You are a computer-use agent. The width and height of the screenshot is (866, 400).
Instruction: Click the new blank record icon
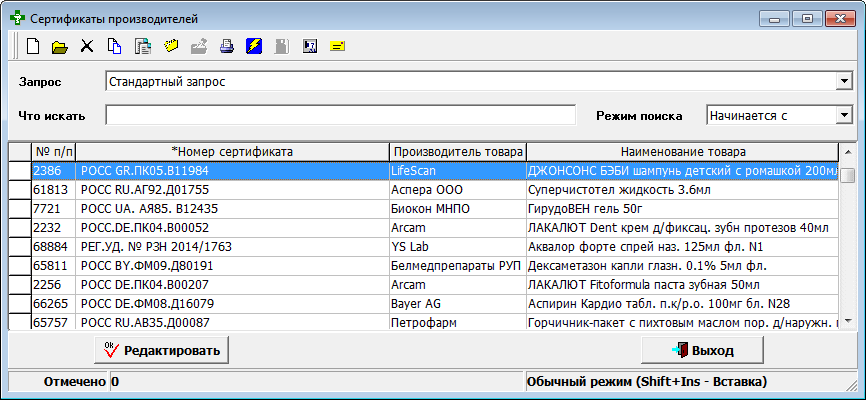pos(33,46)
